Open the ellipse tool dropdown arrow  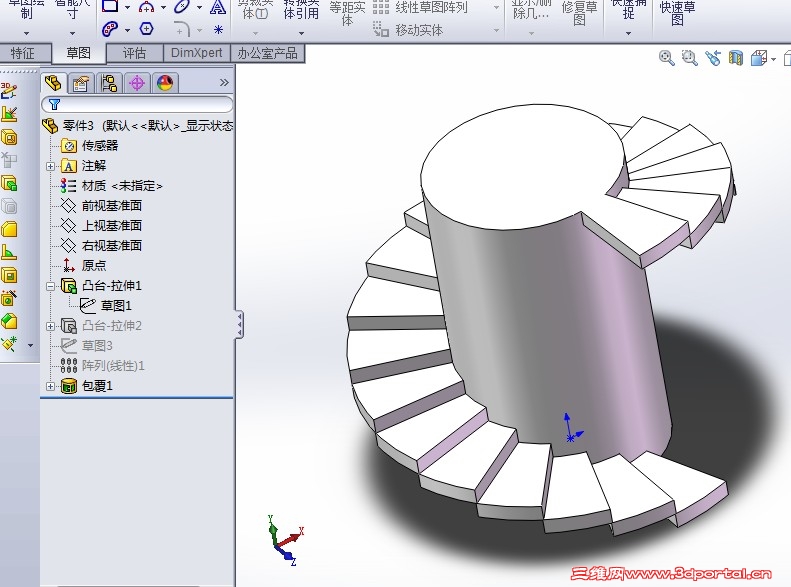pos(199,8)
